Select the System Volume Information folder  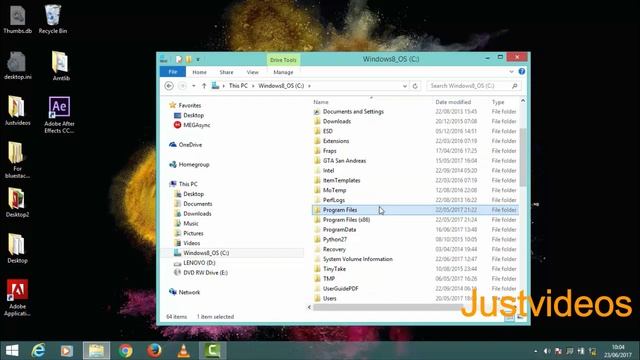[x=358, y=259]
